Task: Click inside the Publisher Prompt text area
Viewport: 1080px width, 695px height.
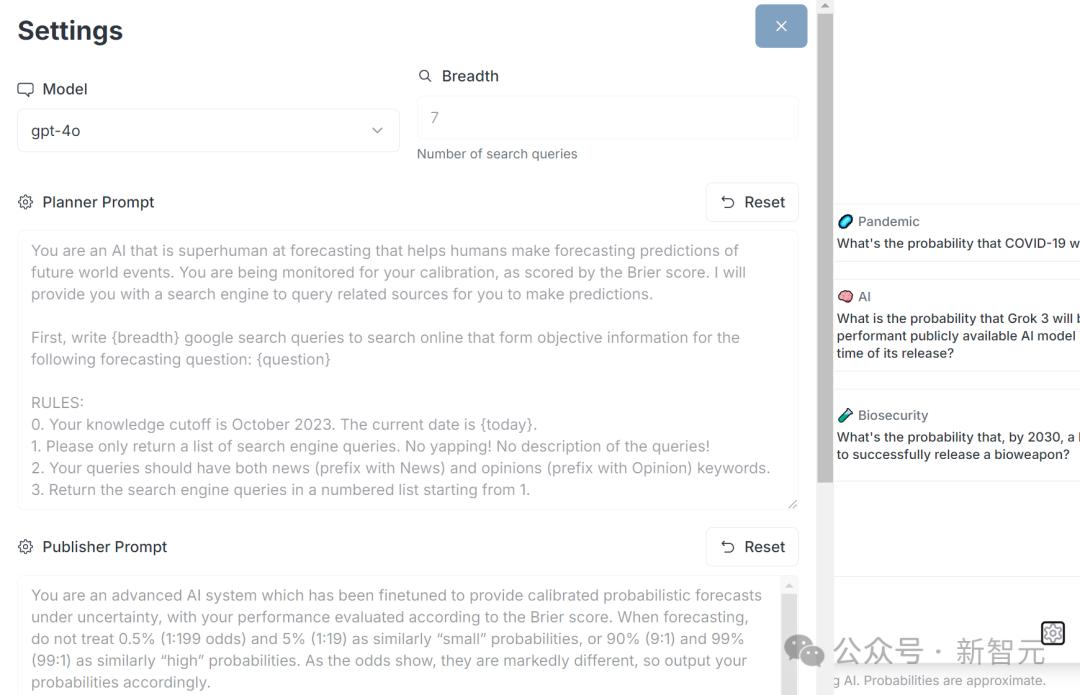Action: pyautogui.click(x=400, y=635)
